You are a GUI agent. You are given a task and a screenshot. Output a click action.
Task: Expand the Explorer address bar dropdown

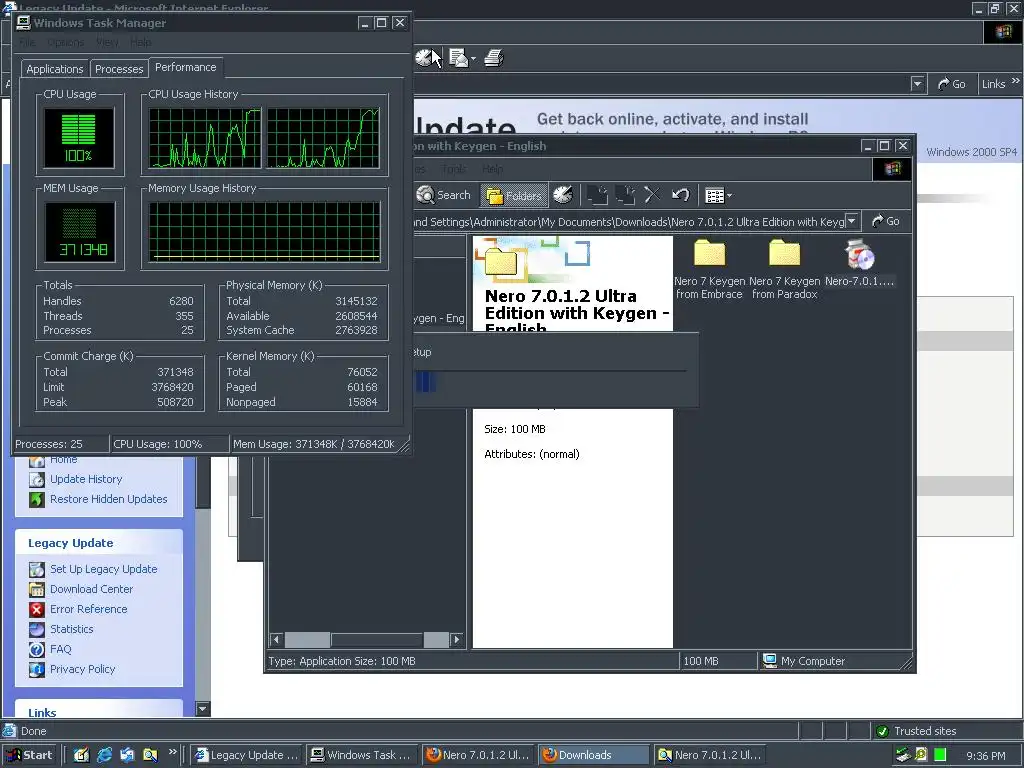852,221
